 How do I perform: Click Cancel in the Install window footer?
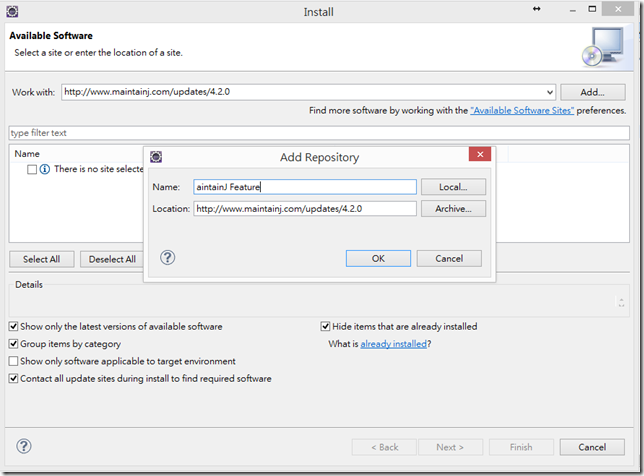click(x=592, y=447)
